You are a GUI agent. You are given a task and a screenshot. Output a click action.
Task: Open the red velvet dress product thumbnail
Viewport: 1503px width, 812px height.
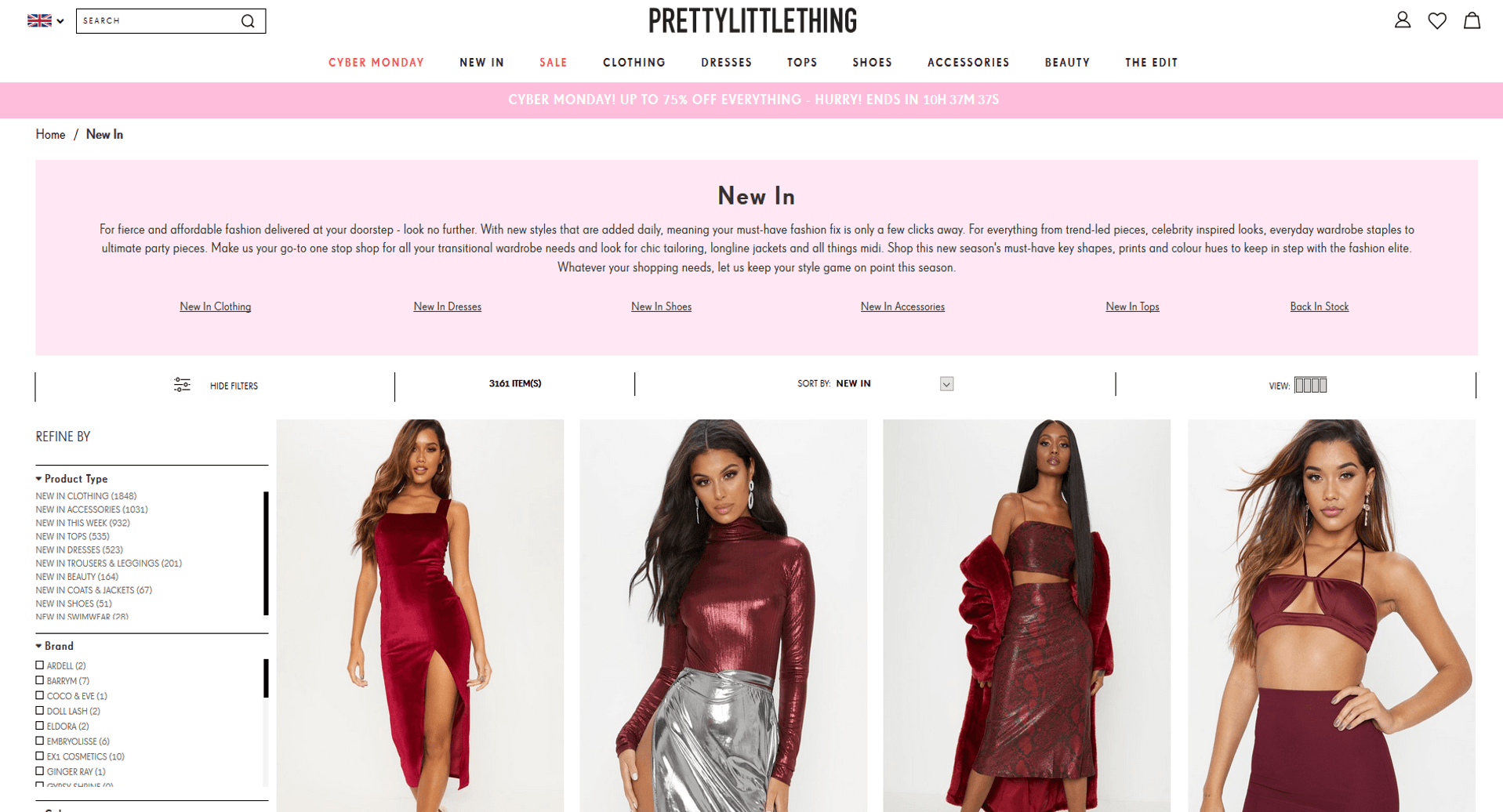(420, 615)
